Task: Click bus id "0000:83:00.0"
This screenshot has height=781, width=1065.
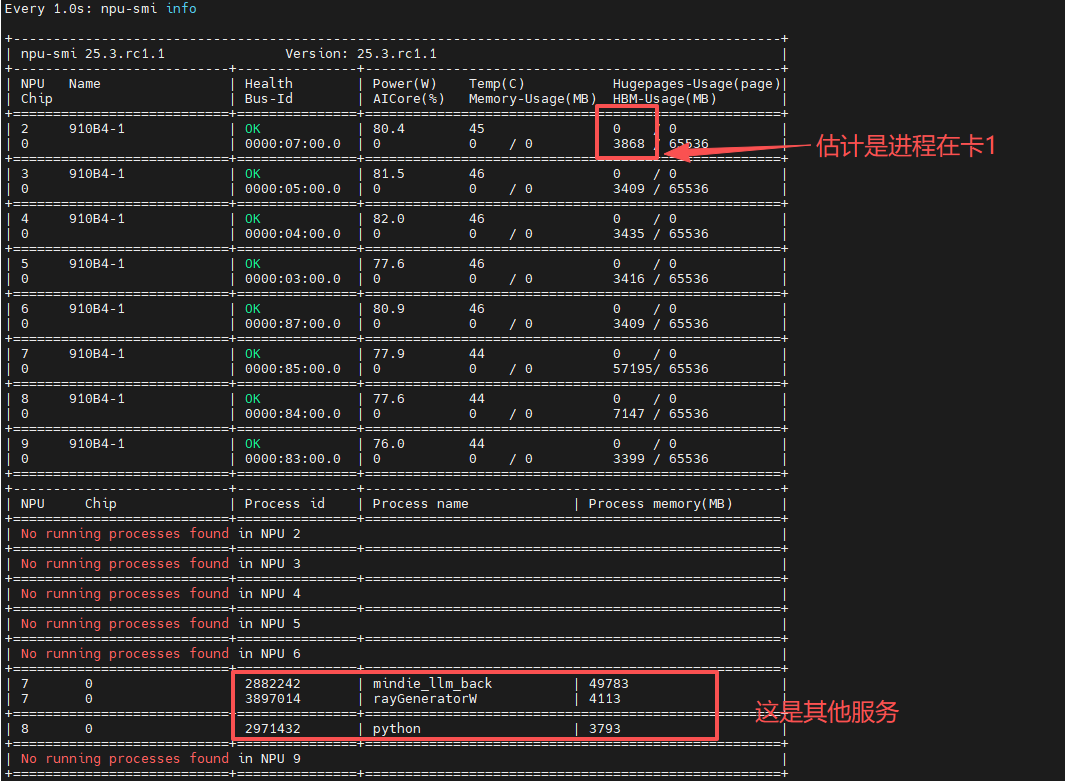Action: (x=293, y=458)
